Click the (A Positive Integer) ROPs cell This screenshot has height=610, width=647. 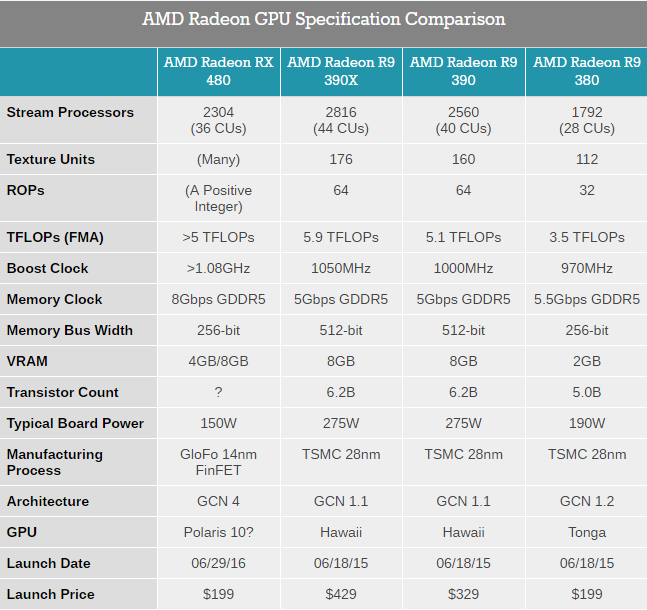pyautogui.click(x=219, y=198)
